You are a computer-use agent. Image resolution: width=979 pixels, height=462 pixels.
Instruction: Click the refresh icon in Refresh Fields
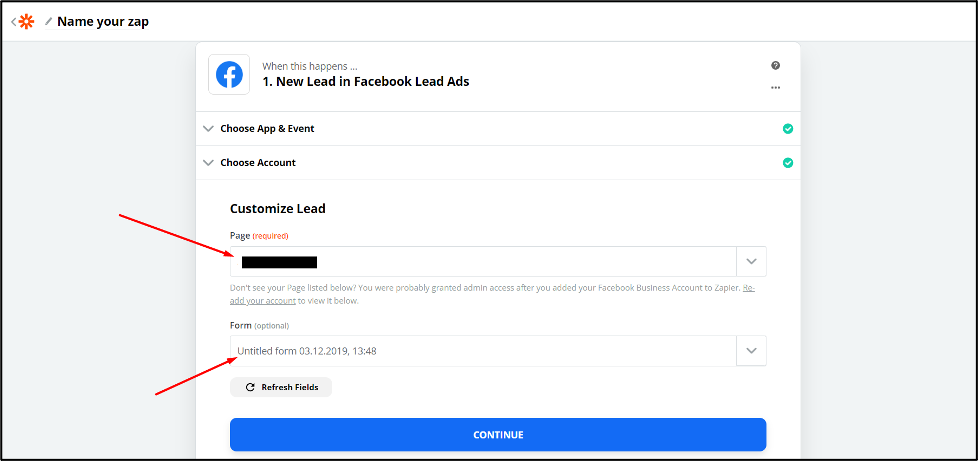point(250,387)
